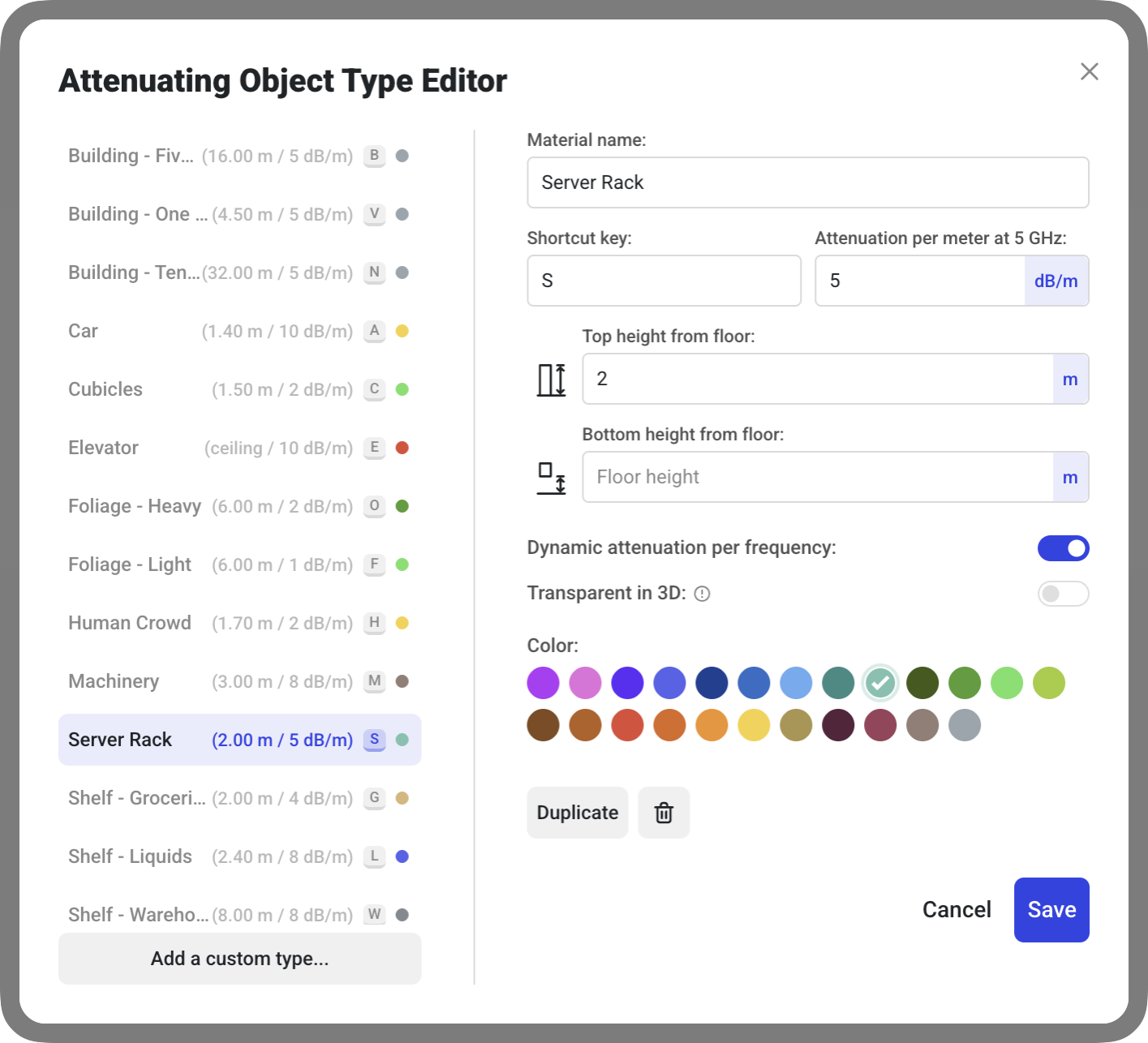Click the Transparent in 3D info icon
1148x1043 pixels.
click(703, 594)
